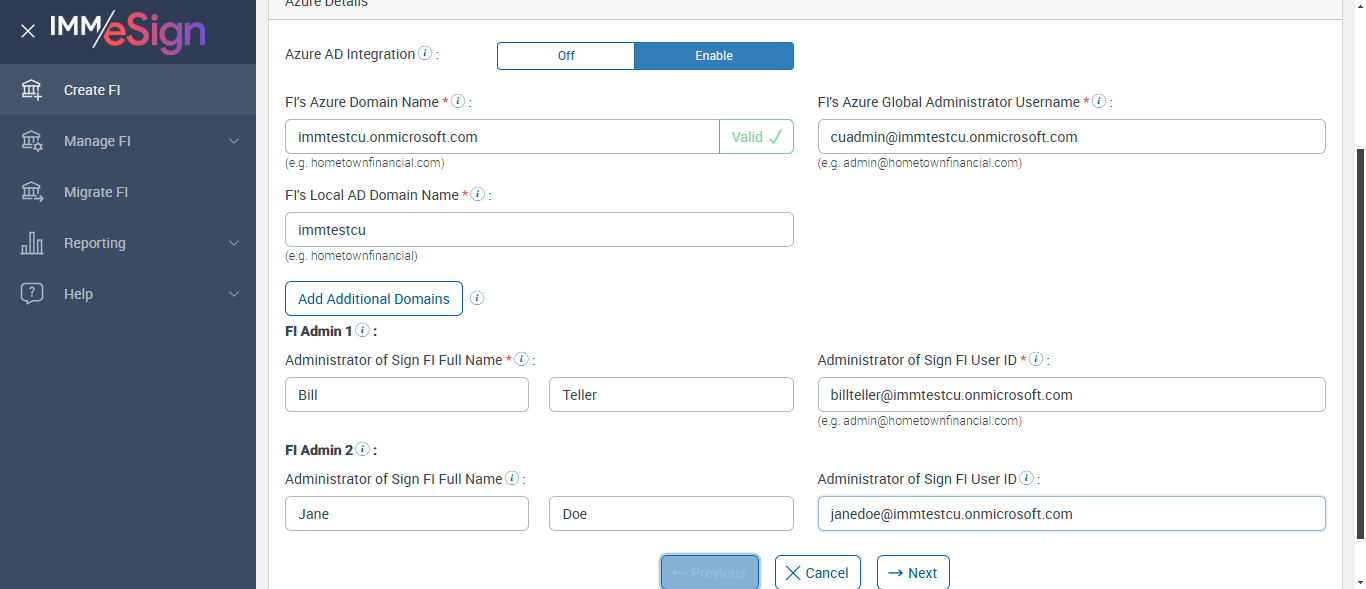The image size is (1366, 589).
Task: Click the Reporting bar chart icon
Action: [x=32, y=243]
